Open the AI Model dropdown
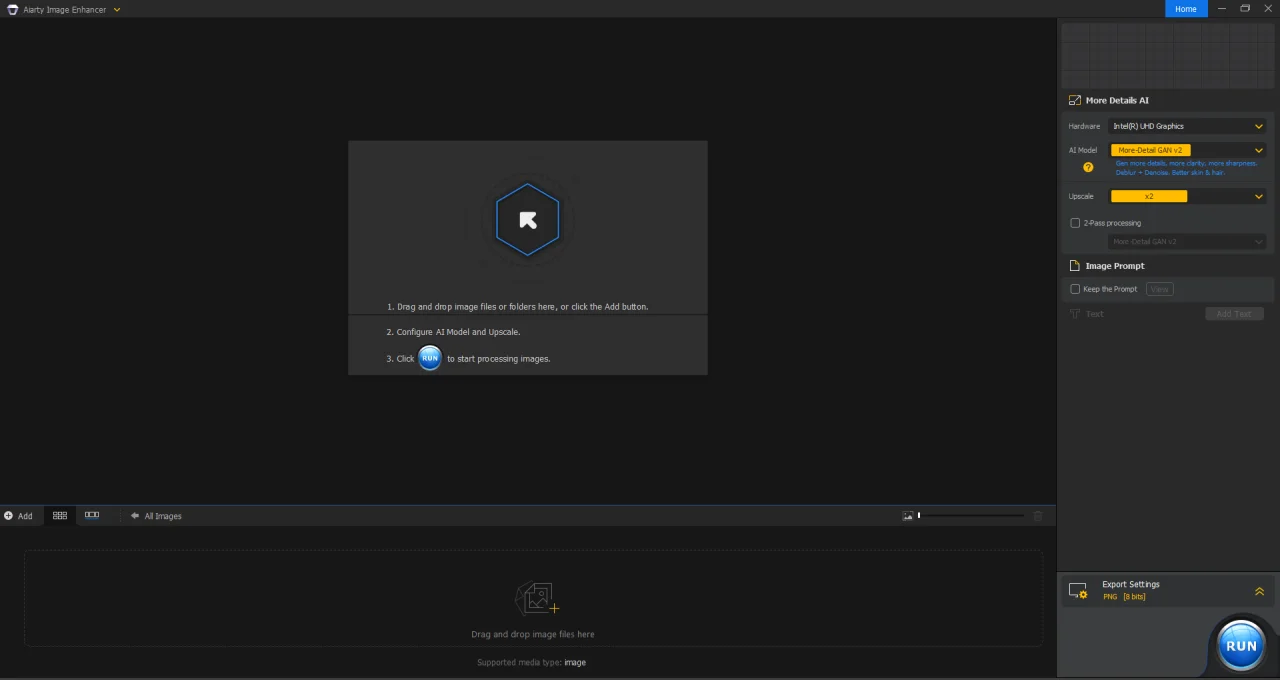 (x=1187, y=150)
